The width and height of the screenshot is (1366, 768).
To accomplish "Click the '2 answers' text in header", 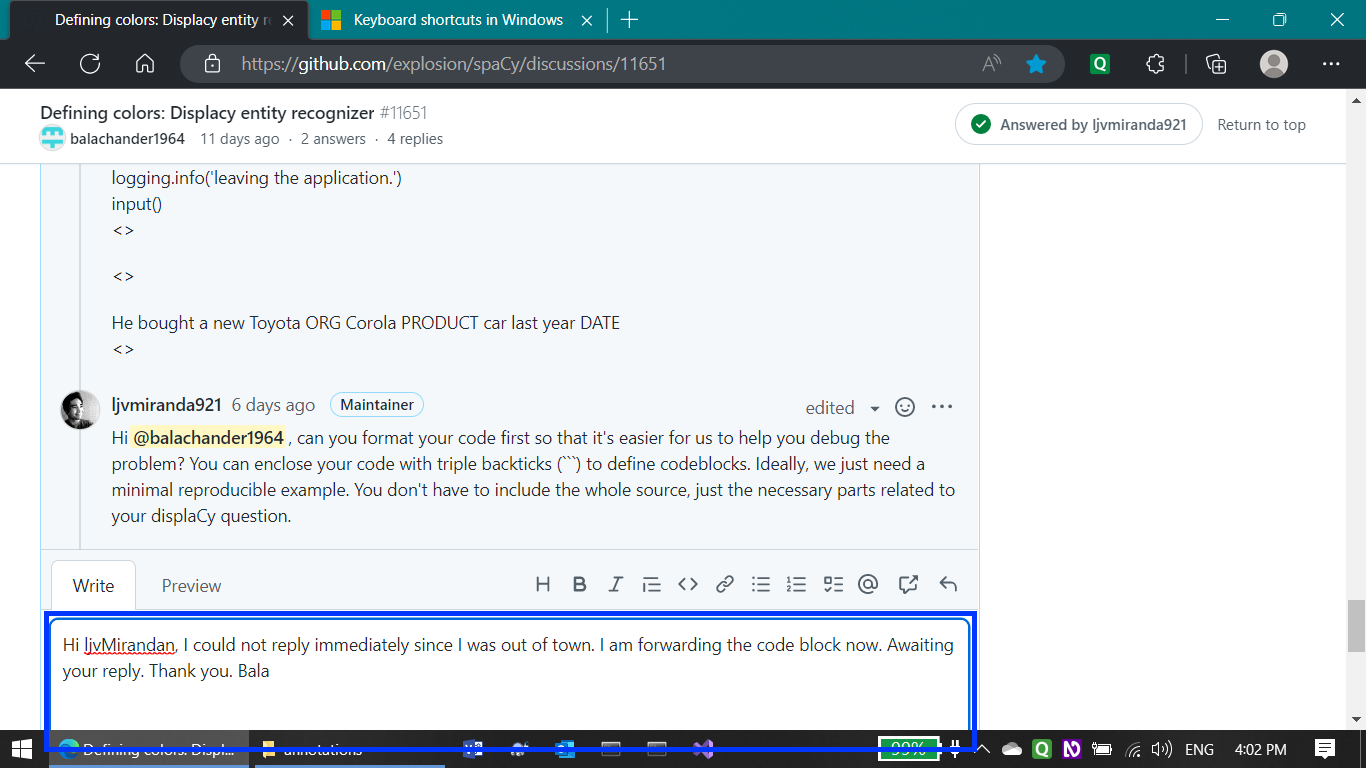I will coord(333,139).
